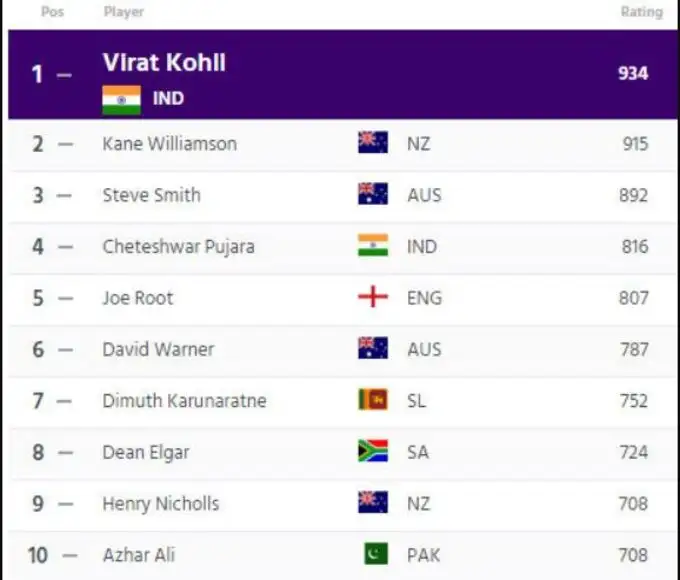The height and width of the screenshot is (580, 680).
Task: Click the India flag under Virat Kohli
Action: point(121,100)
